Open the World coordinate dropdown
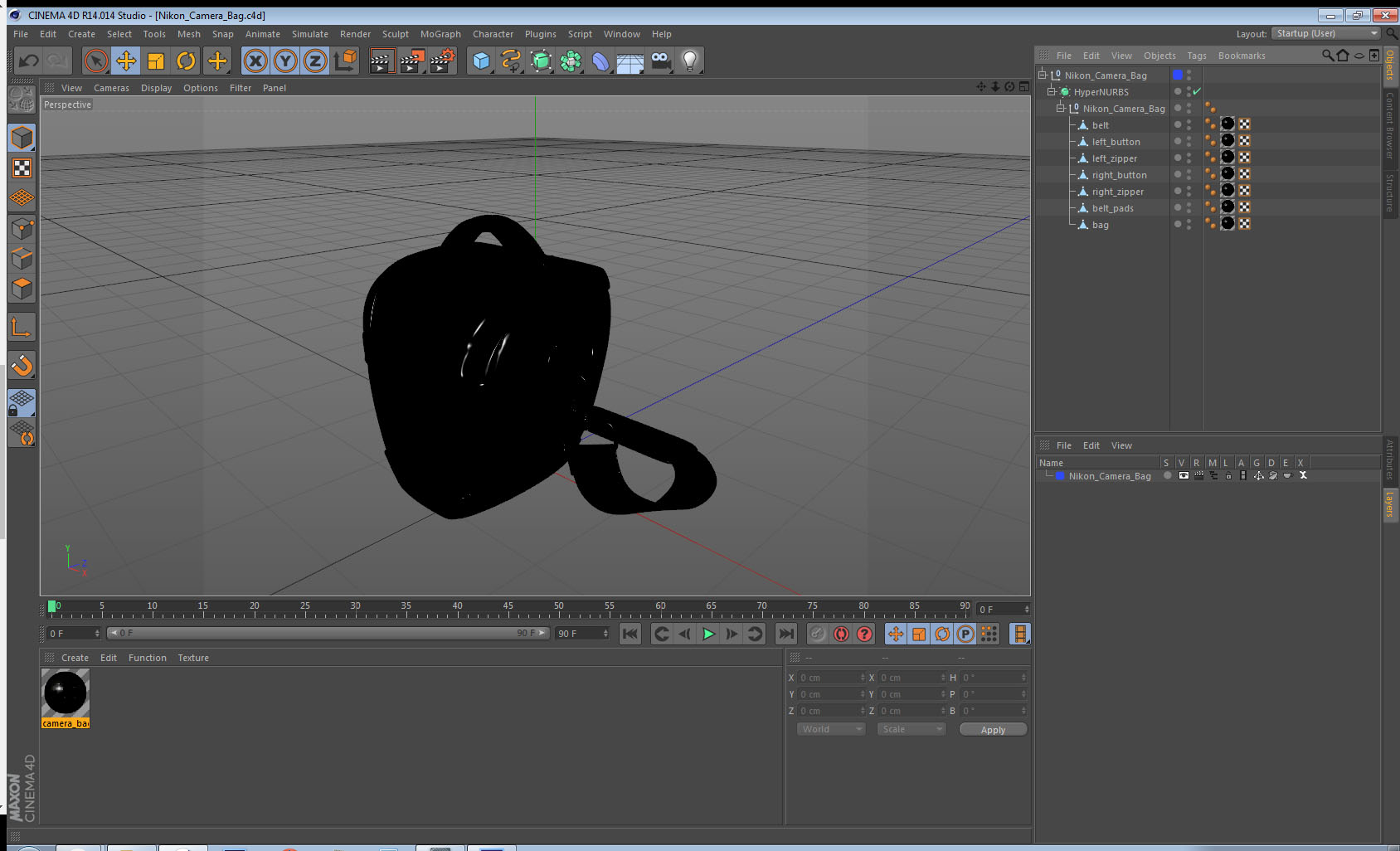 pos(831,729)
